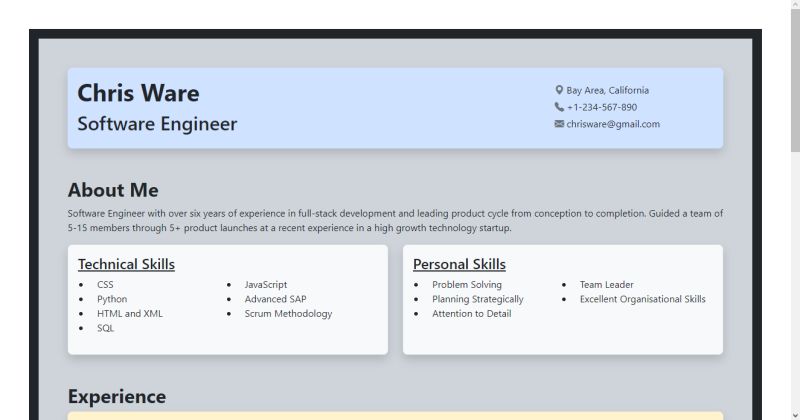Click the phone handset icon
The height and width of the screenshot is (420, 800).
(559, 107)
